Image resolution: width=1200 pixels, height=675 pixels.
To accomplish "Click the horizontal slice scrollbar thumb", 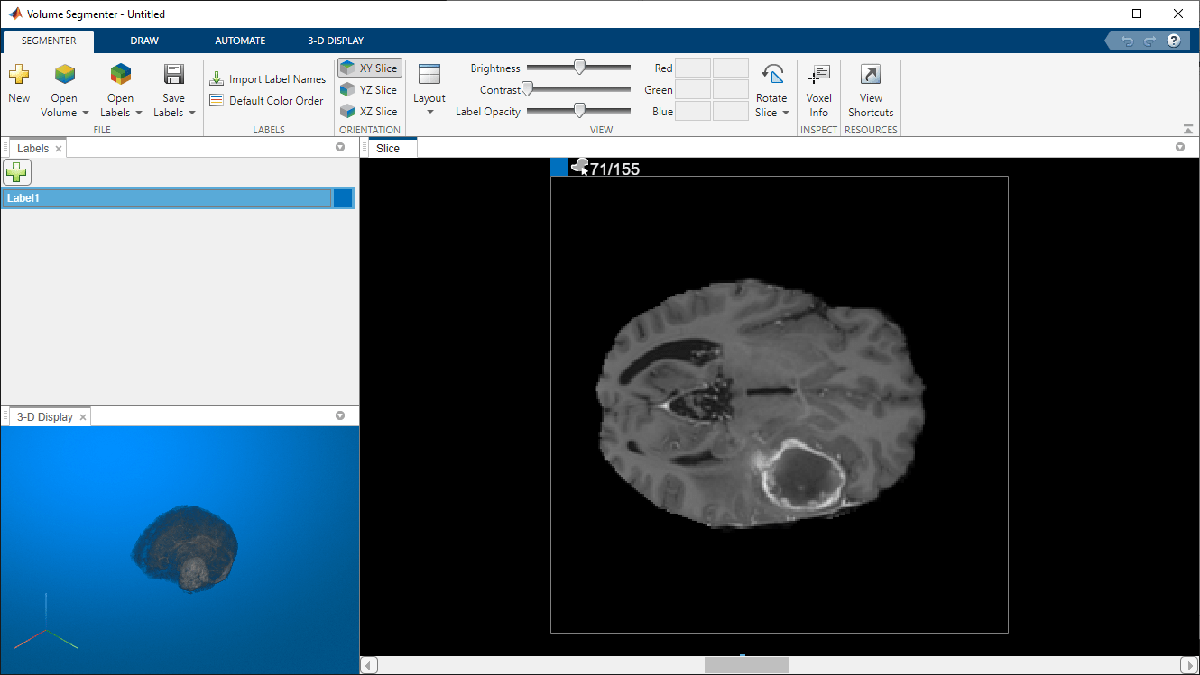I will pyautogui.click(x=747, y=665).
